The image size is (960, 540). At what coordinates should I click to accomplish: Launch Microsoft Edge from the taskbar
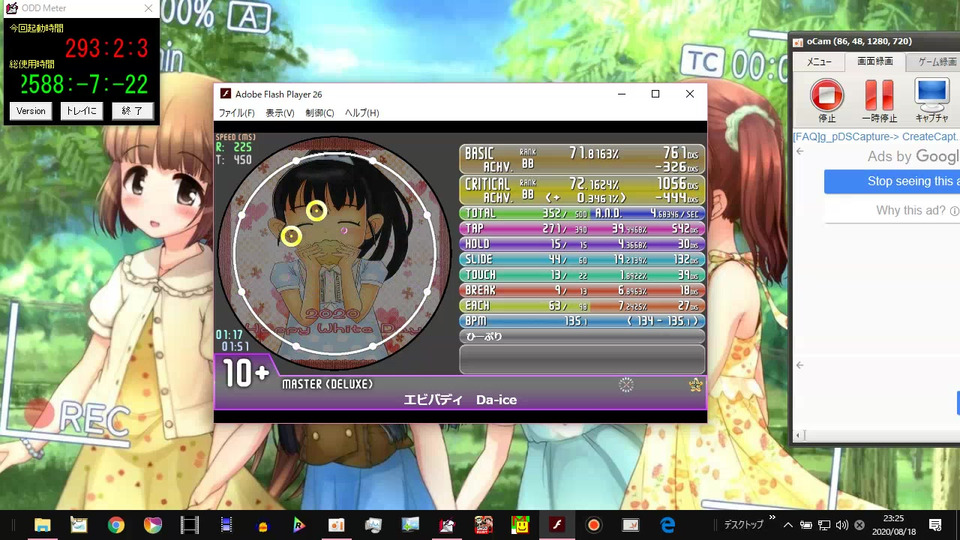(x=667, y=525)
